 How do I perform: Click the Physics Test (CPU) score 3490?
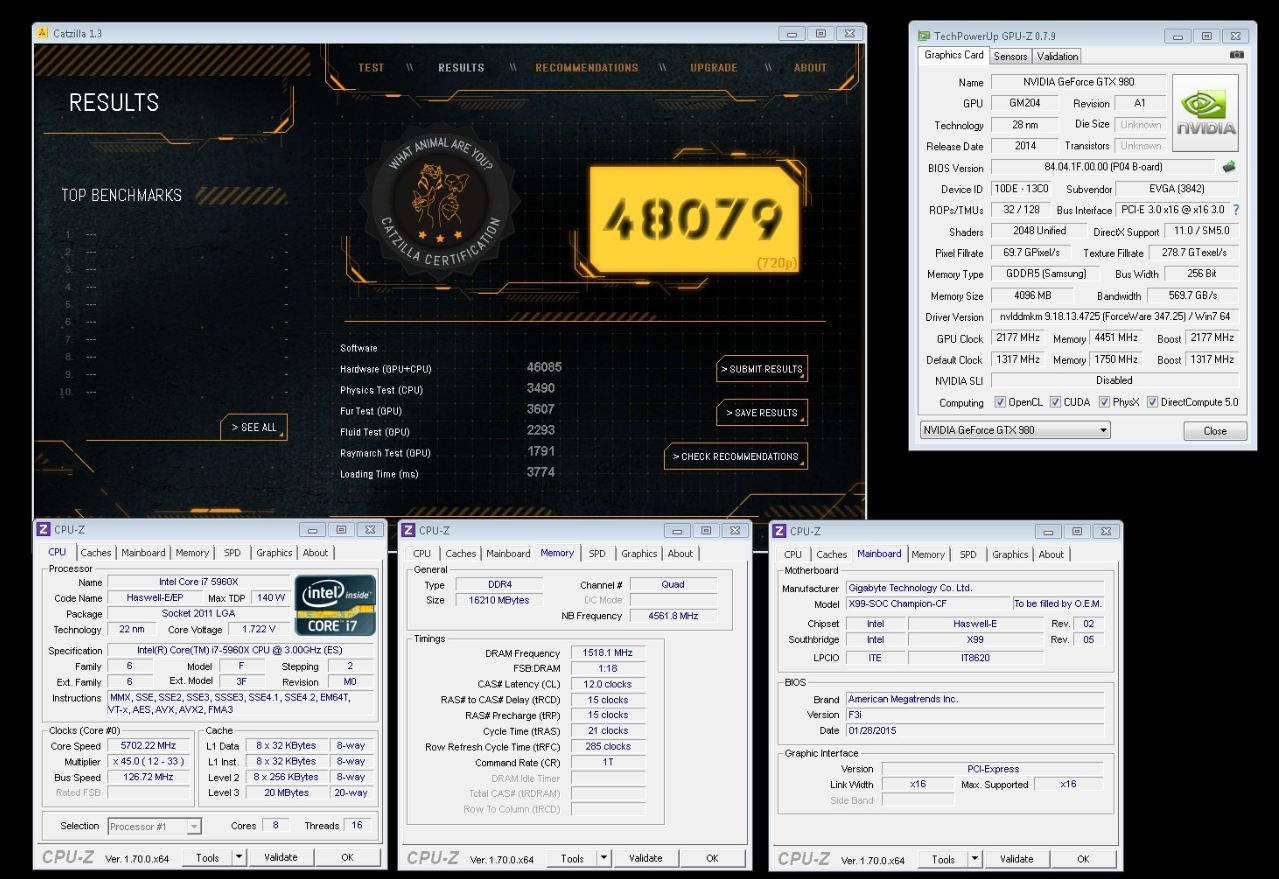point(541,388)
